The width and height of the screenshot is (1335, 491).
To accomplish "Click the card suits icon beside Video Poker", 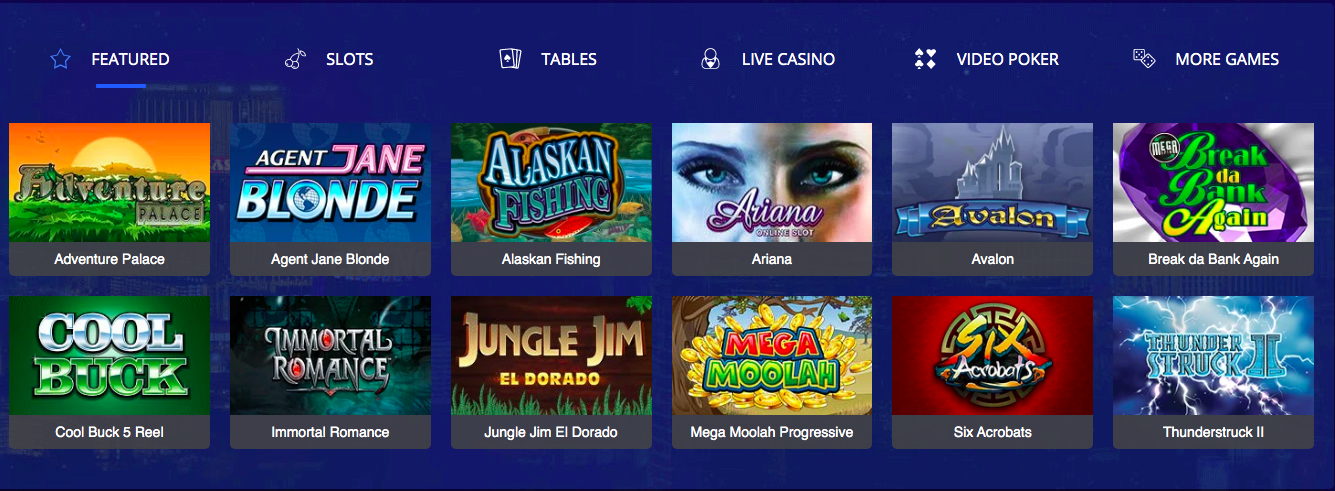I will click(x=925, y=59).
